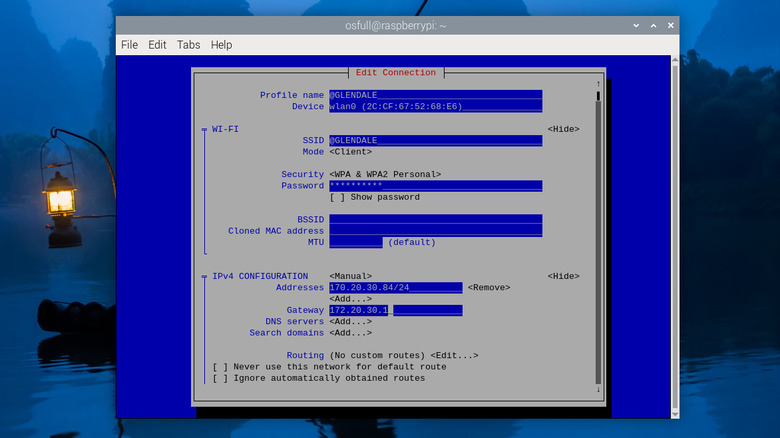This screenshot has height=438, width=780.
Task: Click the Gateway input field
Action: [x=395, y=310]
